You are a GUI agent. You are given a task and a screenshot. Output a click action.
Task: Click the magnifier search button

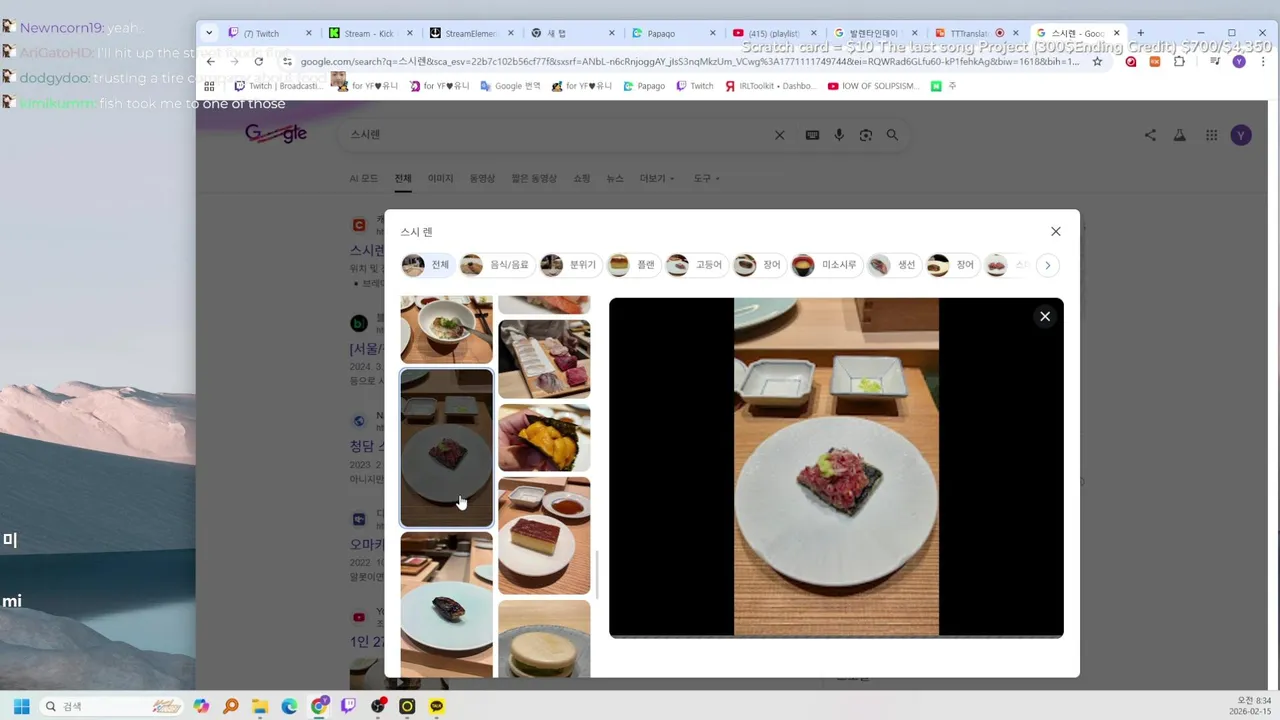pos(892,135)
